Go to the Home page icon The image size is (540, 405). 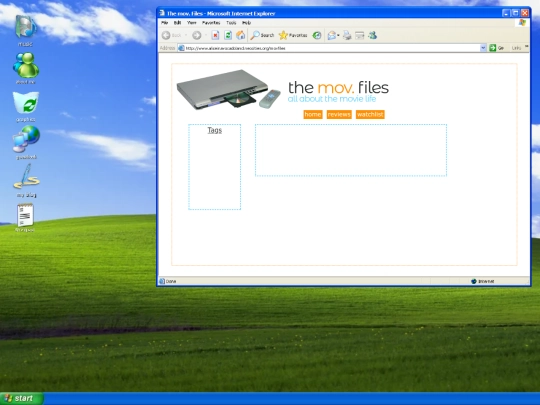click(241, 35)
